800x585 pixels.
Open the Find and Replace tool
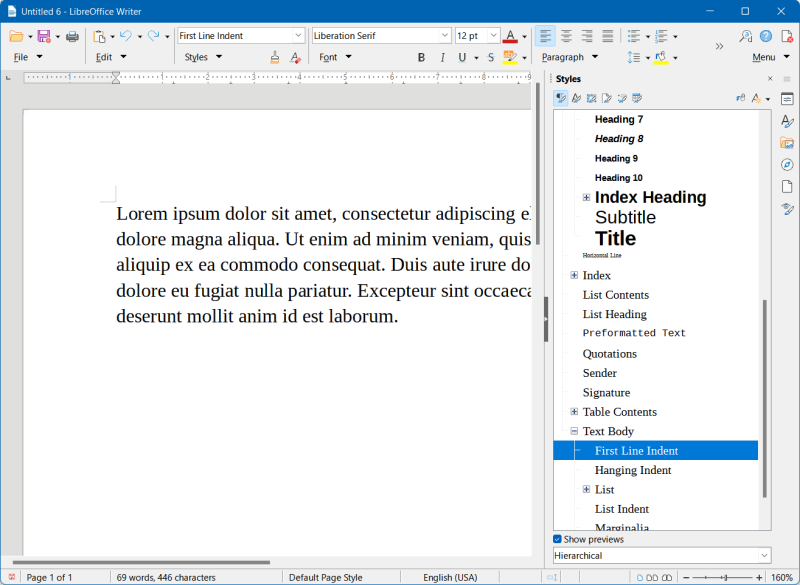pos(745,35)
